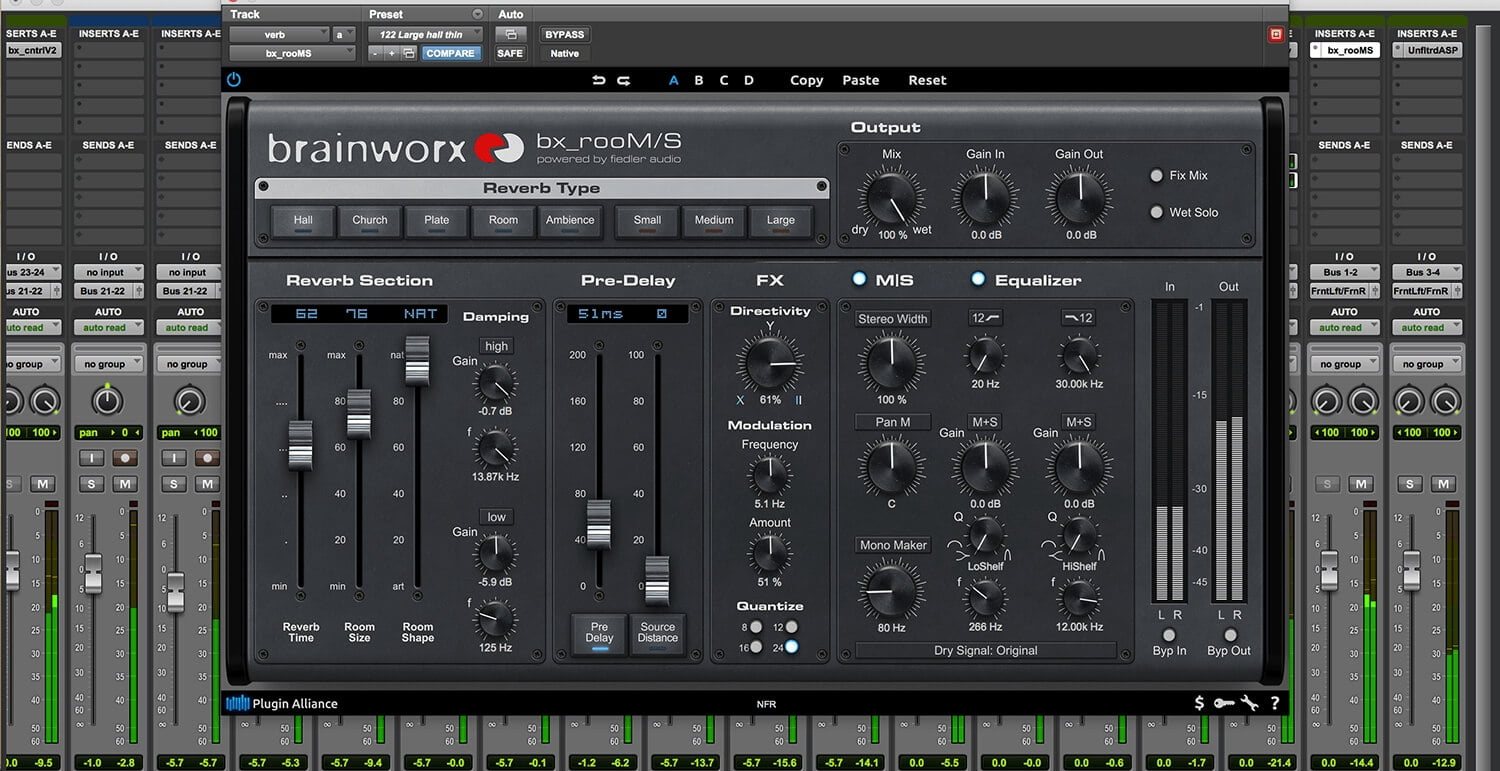Adjust the LoShelf Q knob
This screenshot has height=771, width=1500.
[x=985, y=538]
